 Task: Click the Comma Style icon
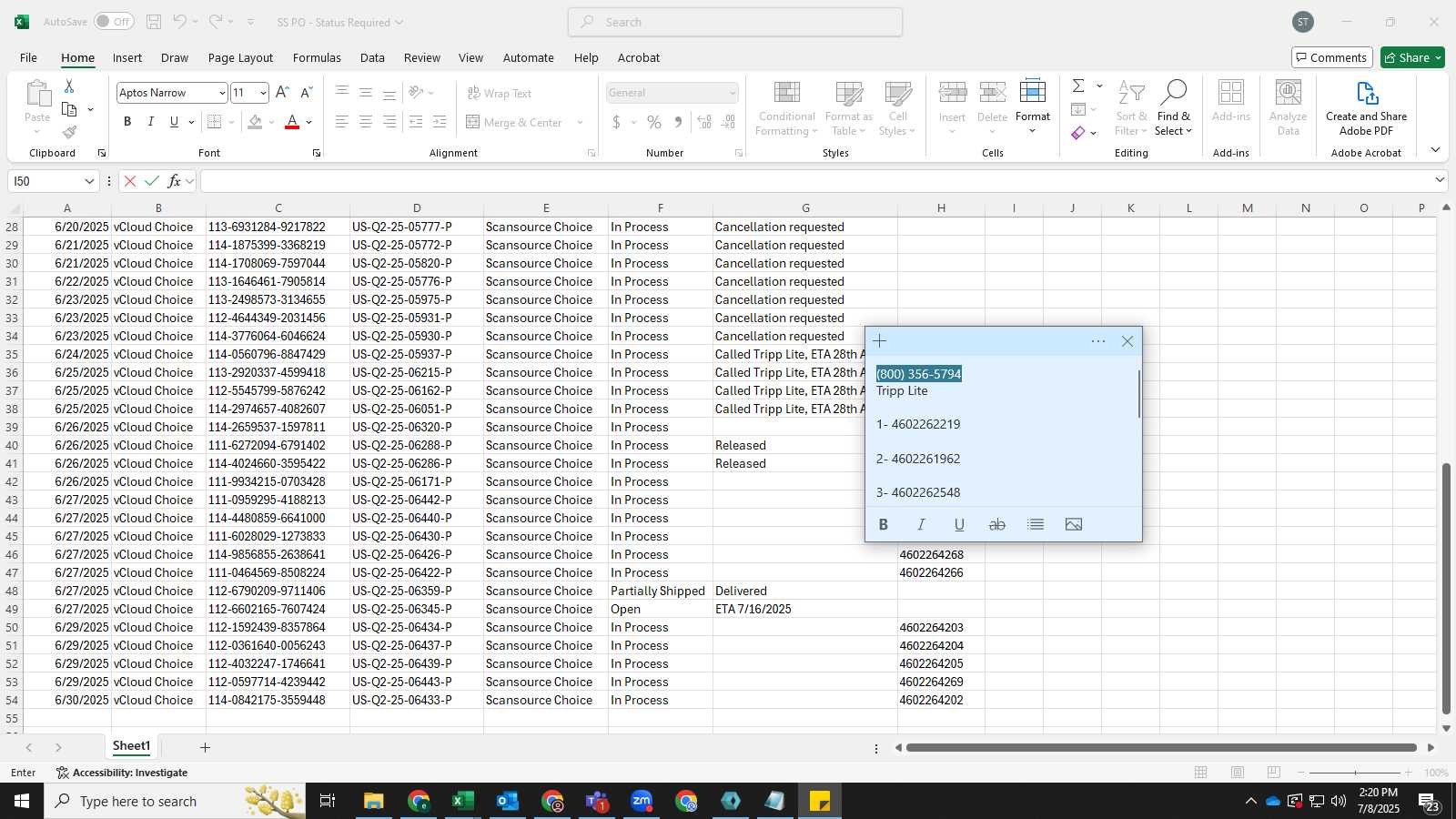tap(678, 122)
